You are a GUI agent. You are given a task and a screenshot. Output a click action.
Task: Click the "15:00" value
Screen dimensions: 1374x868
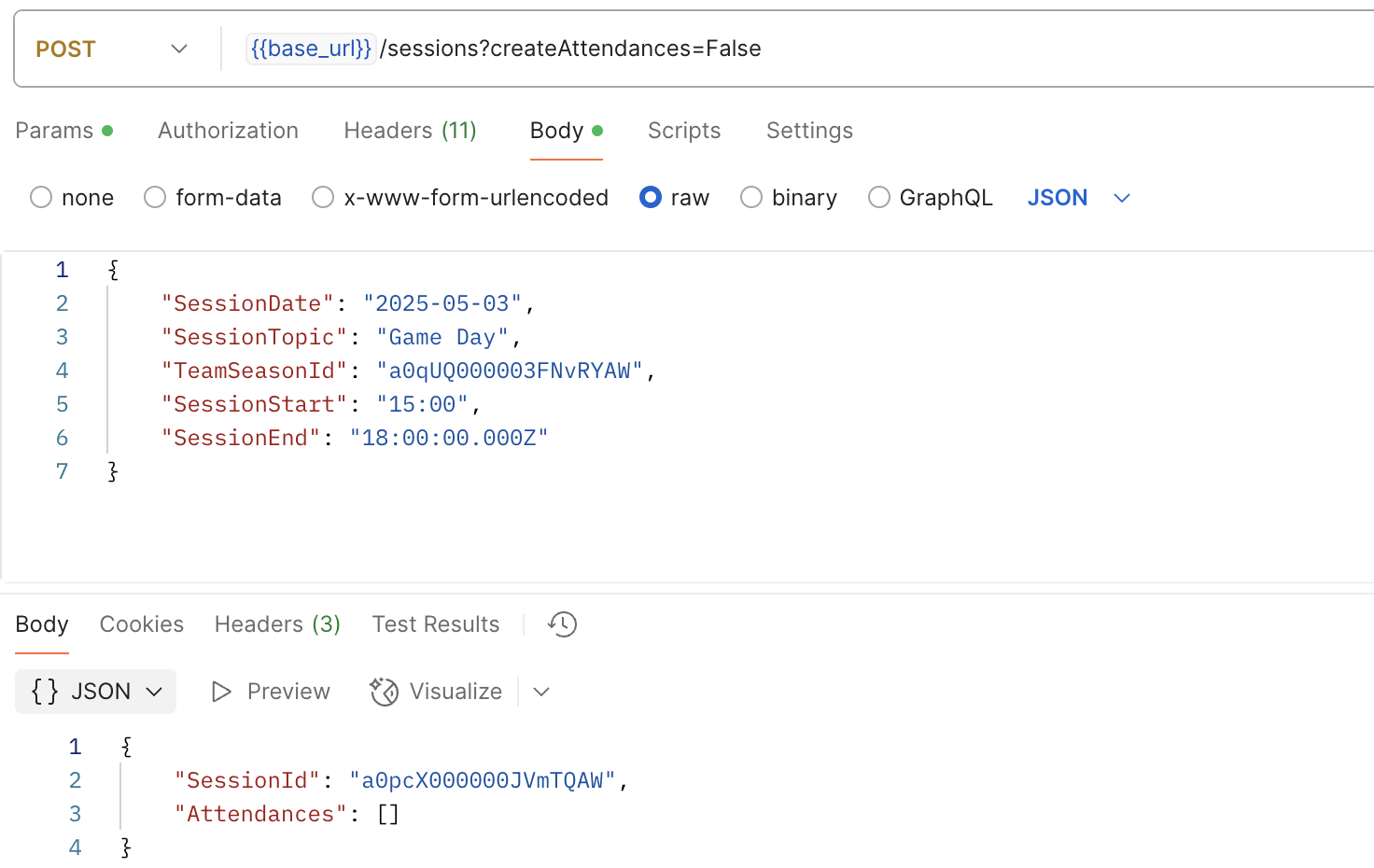click(423, 404)
